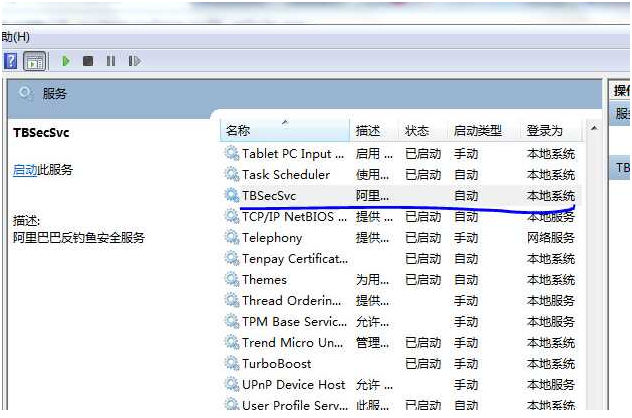Click 手动 startup type of TurboBoost

(466, 364)
